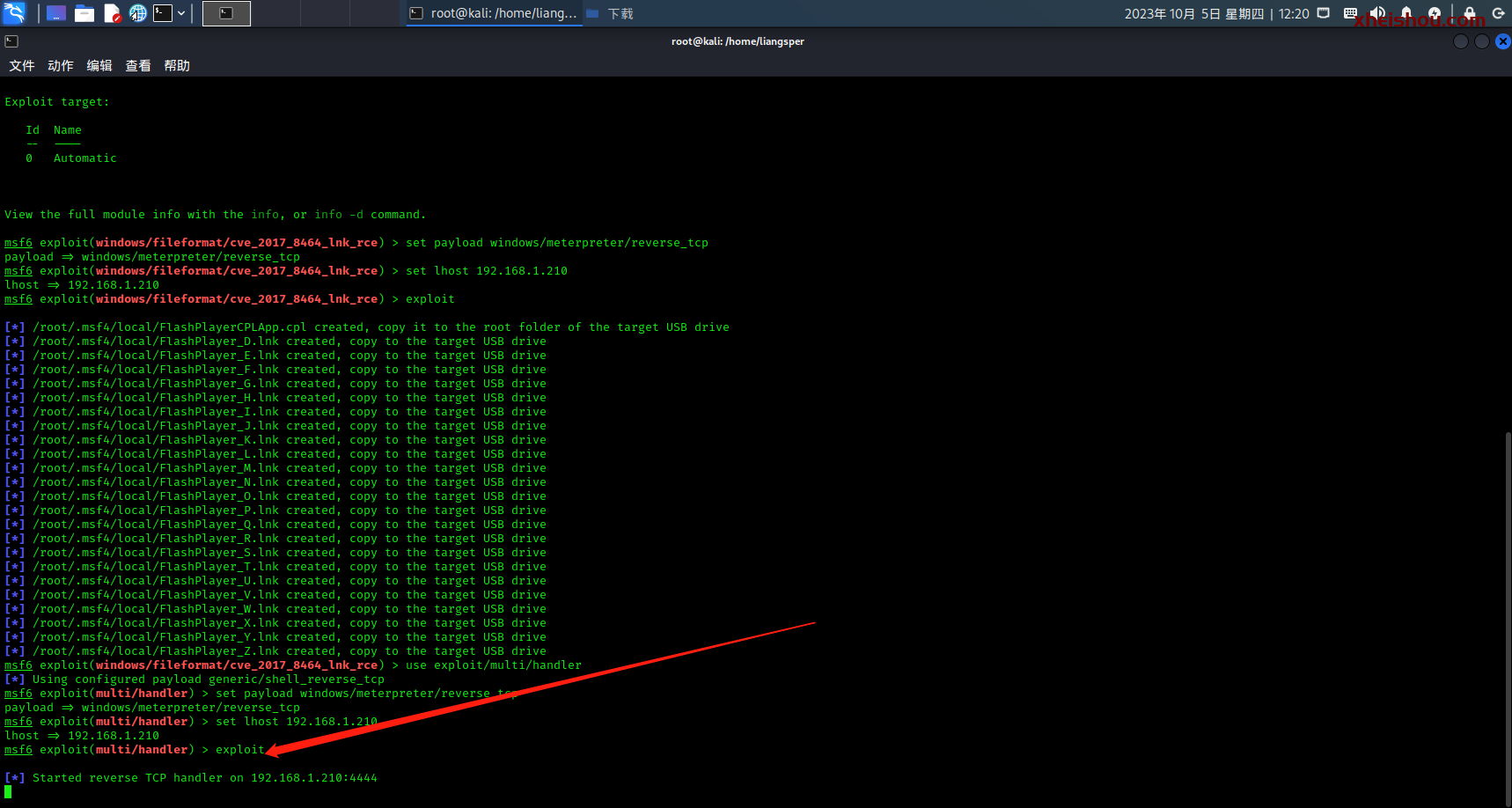Click the 'Name' column header under Exploit target
Screen dimensions: 1512x808
point(68,130)
